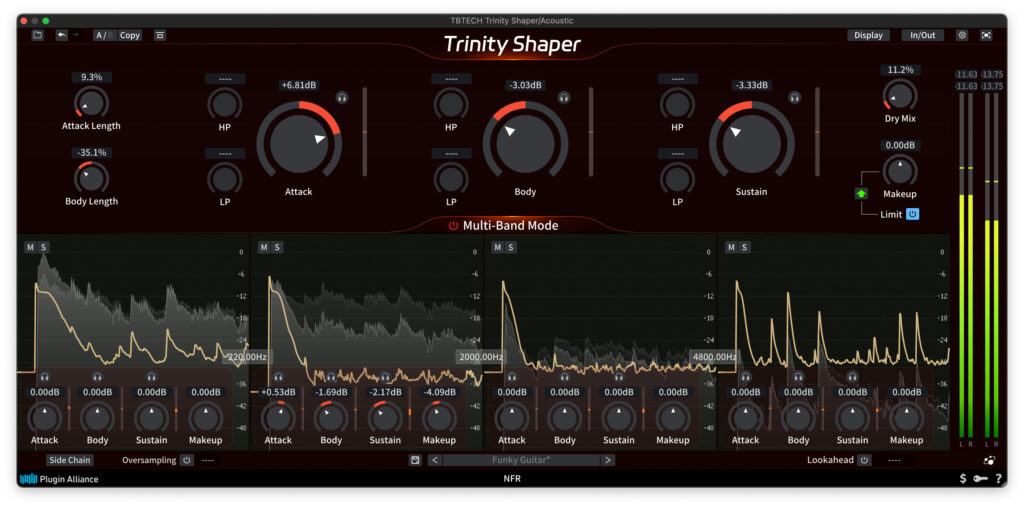
Task: Open the Funky Guitar preset dropdown
Action: click(x=520, y=460)
